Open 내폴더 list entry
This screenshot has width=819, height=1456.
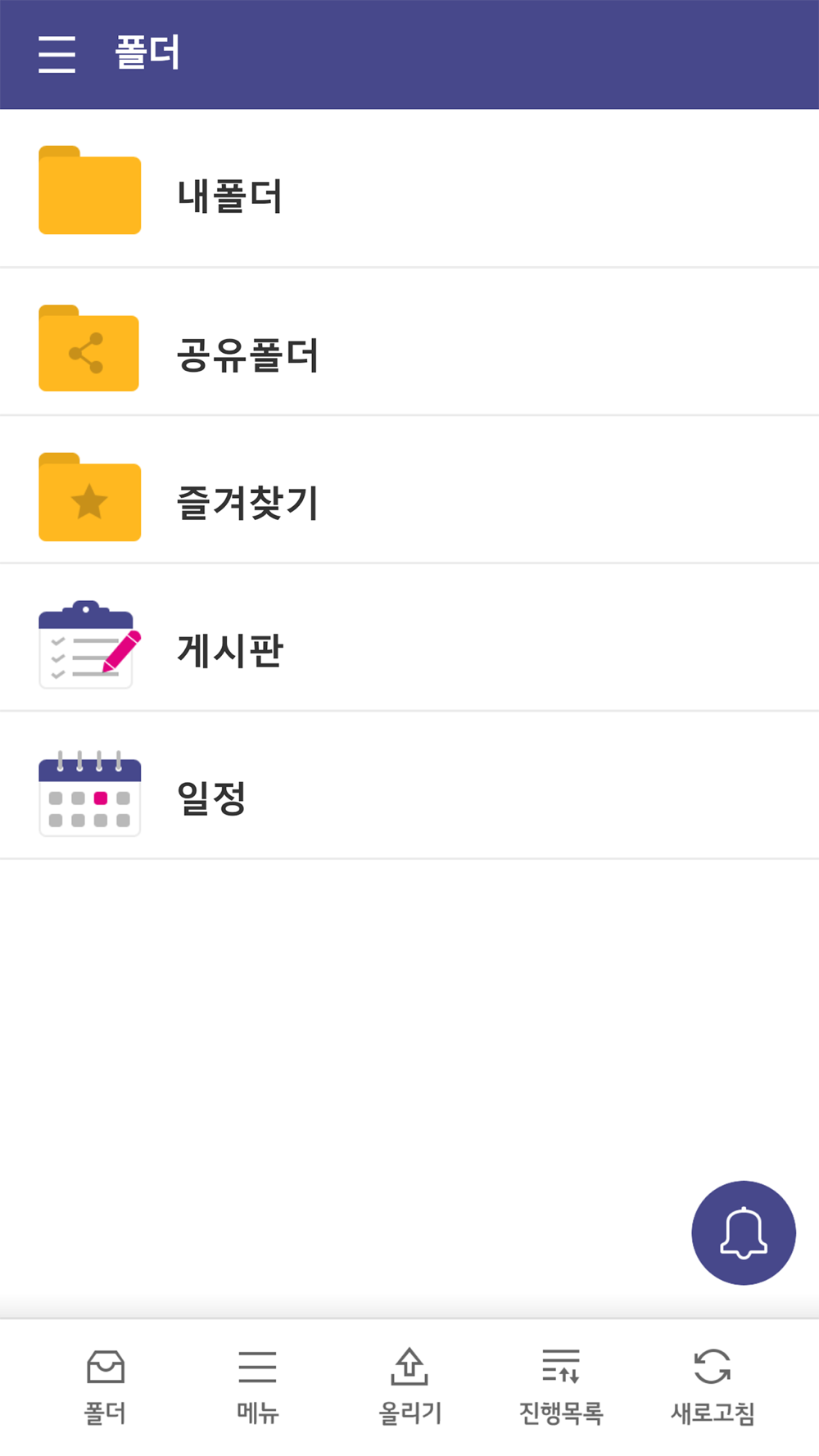[409, 189]
